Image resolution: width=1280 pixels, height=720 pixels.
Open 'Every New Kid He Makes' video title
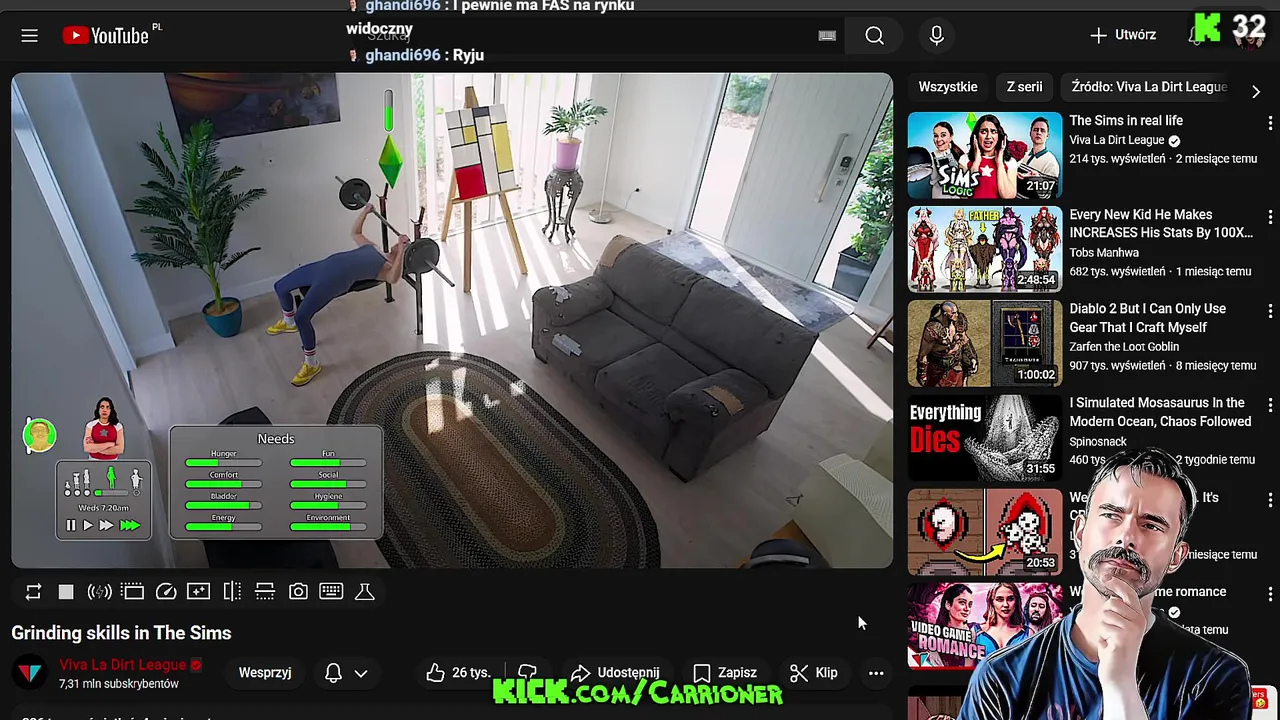1161,223
